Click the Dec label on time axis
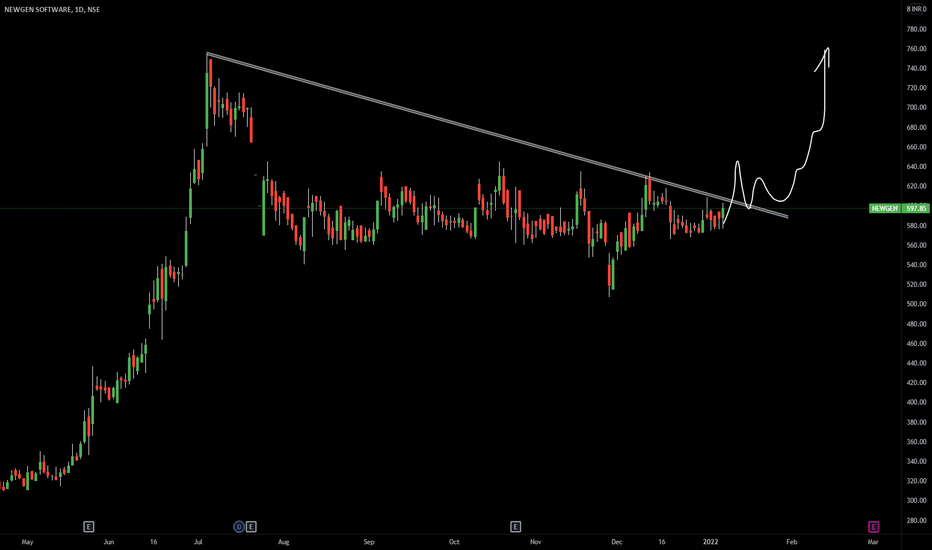The width and height of the screenshot is (932, 550). point(617,542)
